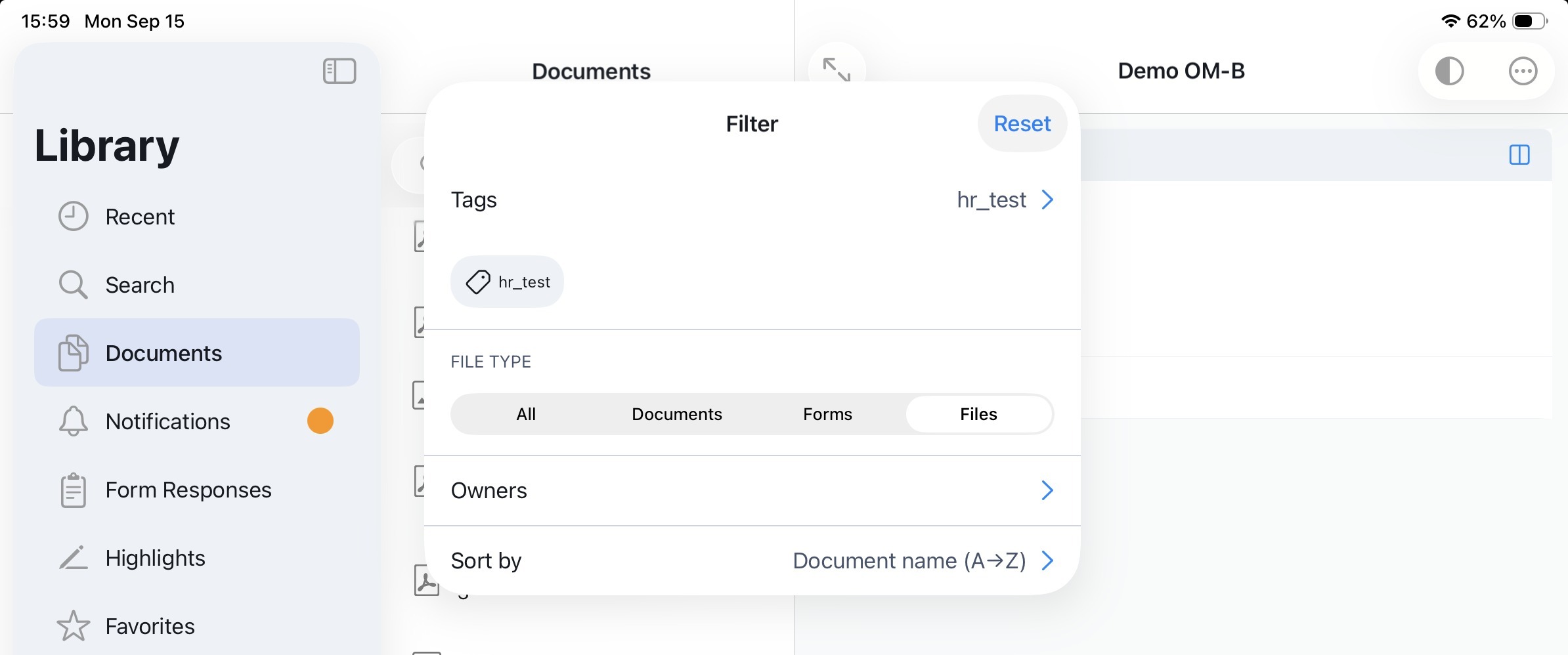
Task: Open Notifications in the sidebar
Action: [197, 421]
